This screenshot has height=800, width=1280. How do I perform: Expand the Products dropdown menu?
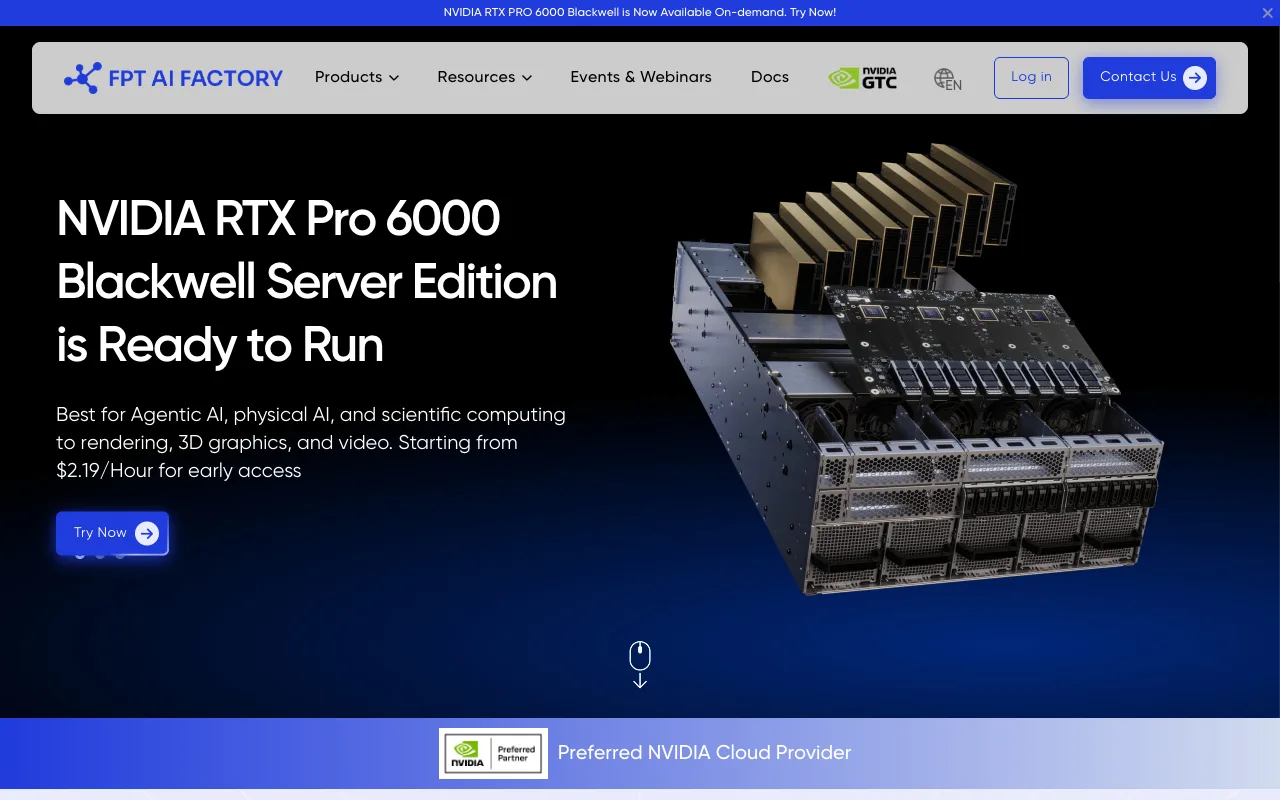click(357, 77)
